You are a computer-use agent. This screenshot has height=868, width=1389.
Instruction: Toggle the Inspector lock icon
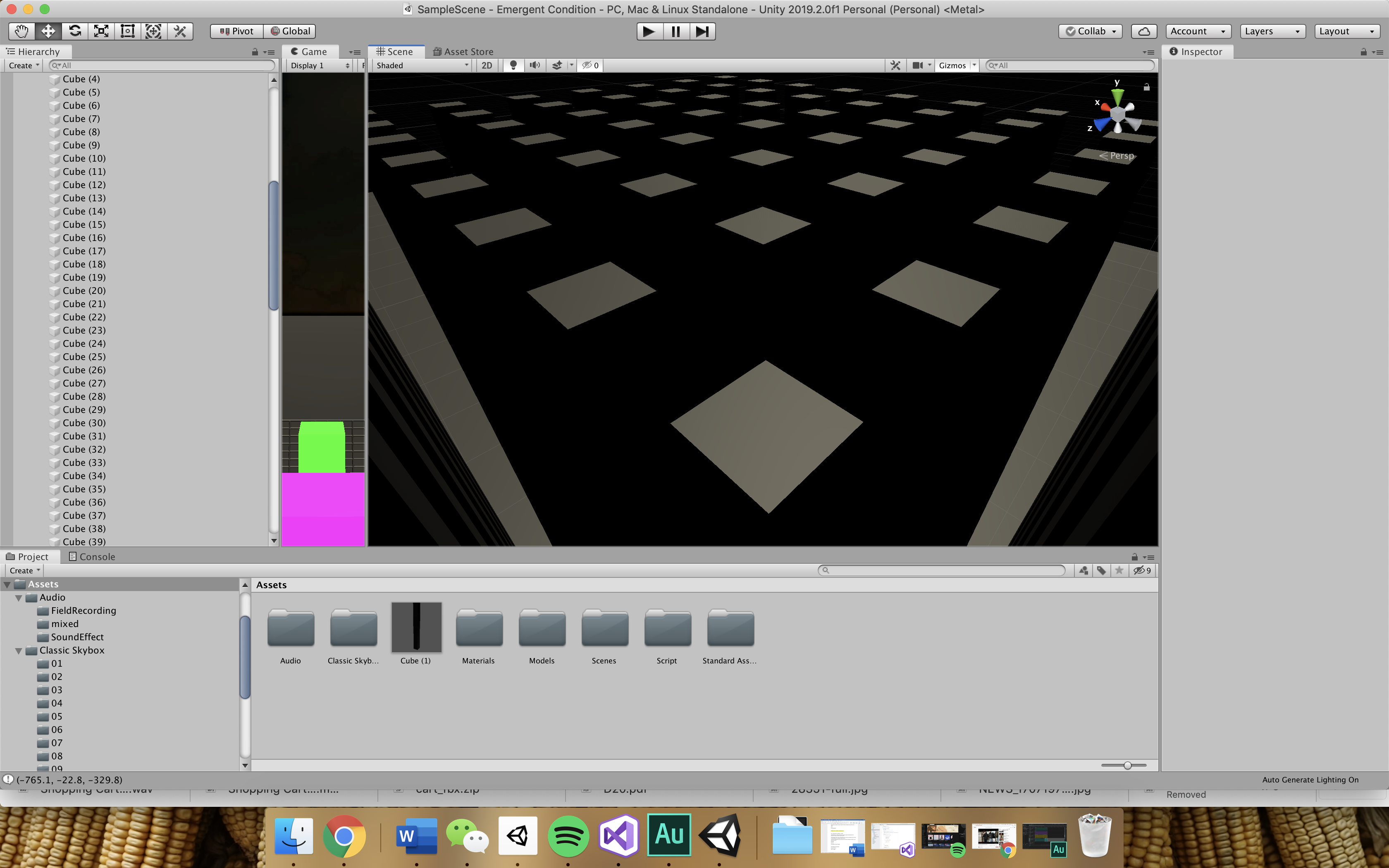1363,52
